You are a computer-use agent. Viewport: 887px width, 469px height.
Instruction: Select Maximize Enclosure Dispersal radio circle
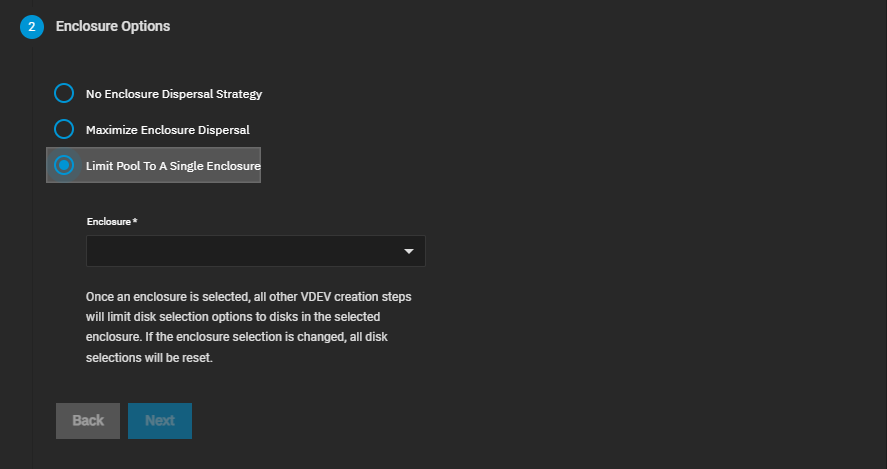[64, 129]
